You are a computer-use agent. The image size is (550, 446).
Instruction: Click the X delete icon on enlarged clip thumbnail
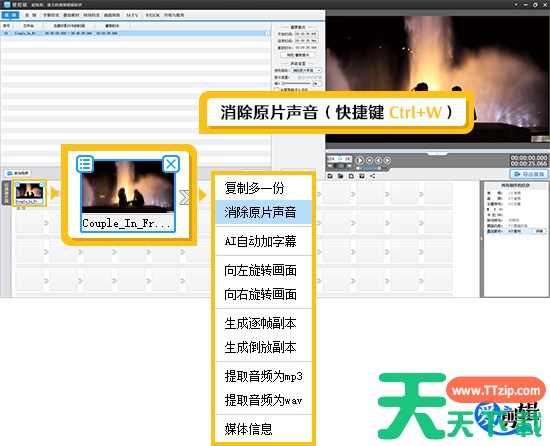[171, 164]
